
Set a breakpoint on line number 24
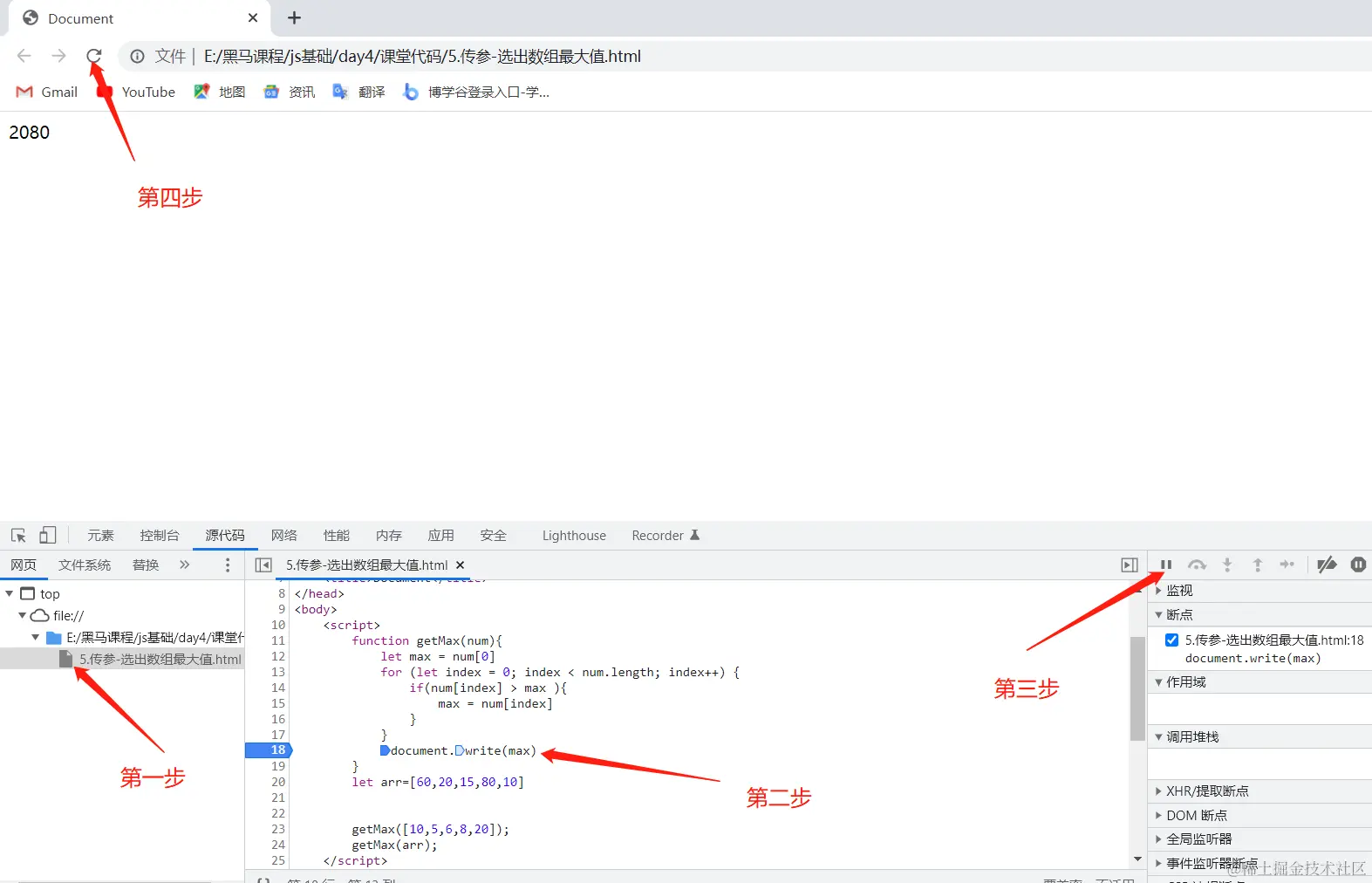click(277, 845)
